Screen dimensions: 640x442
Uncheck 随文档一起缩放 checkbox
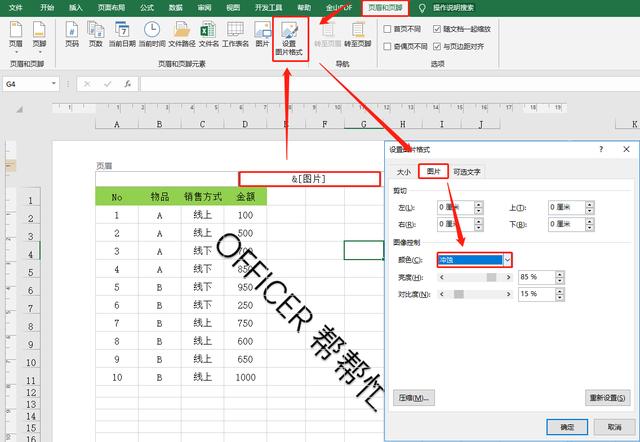tap(437, 29)
